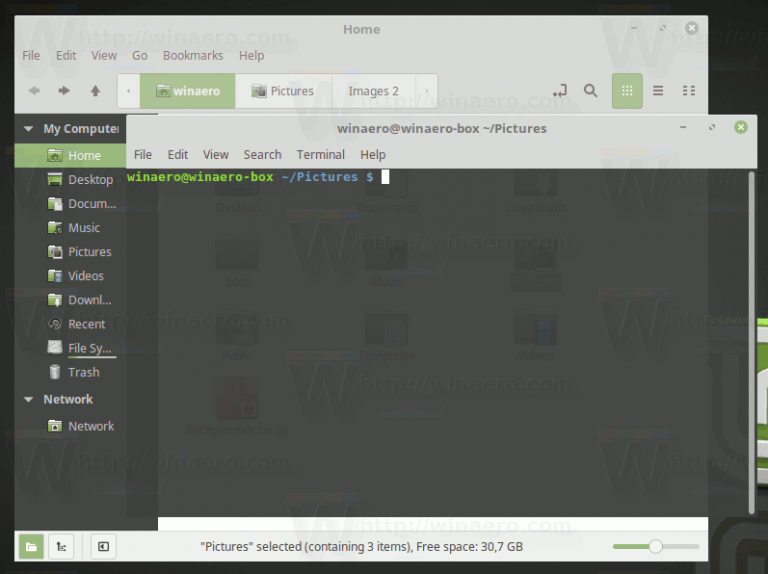
Task: Open the file manager's View menu
Action: [104, 55]
